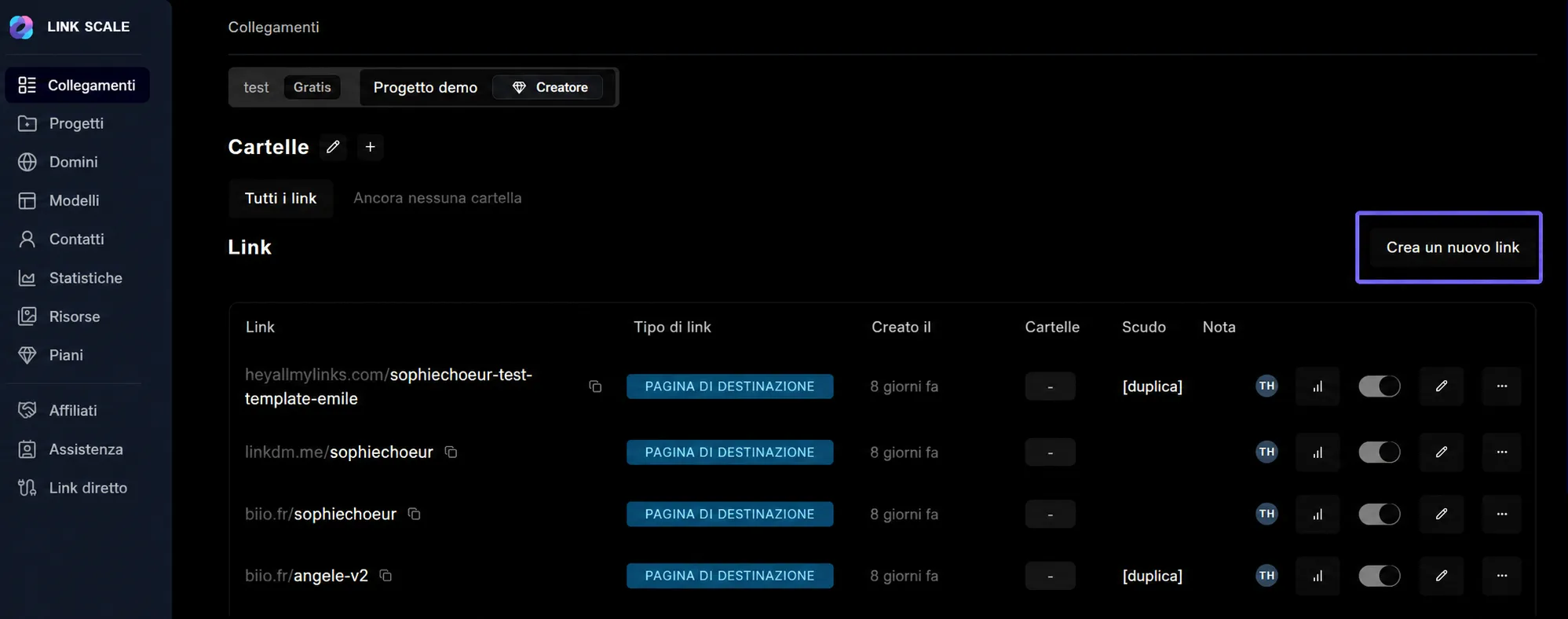Open more options for linkdm.me/sophiechoeur row
Image resolution: width=1568 pixels, height=619 pixels.
pos(1502,452)
